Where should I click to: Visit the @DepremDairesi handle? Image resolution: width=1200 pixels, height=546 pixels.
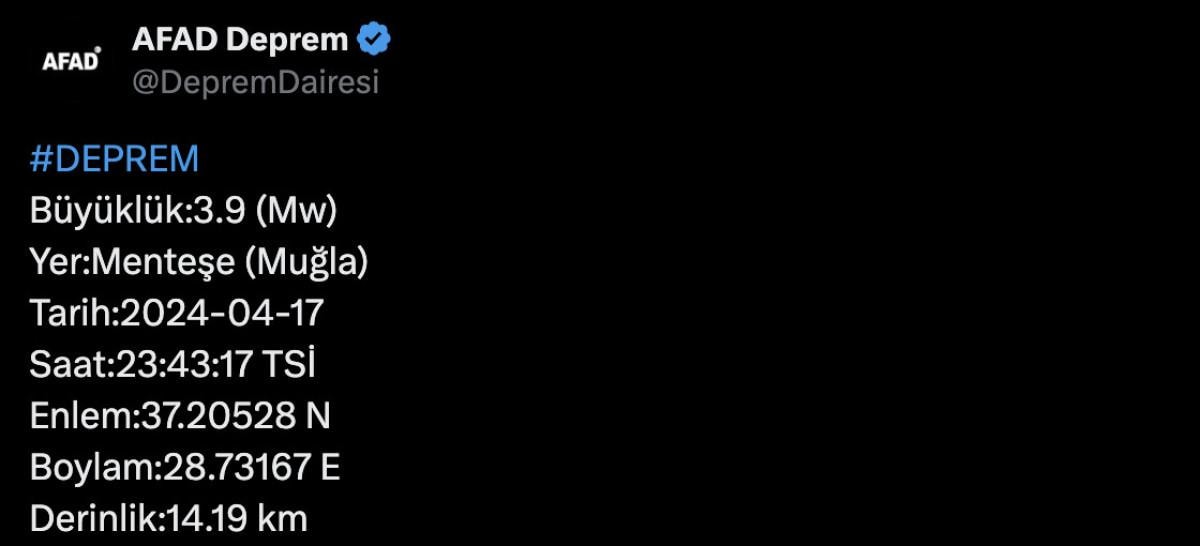[x=255, y=84]
